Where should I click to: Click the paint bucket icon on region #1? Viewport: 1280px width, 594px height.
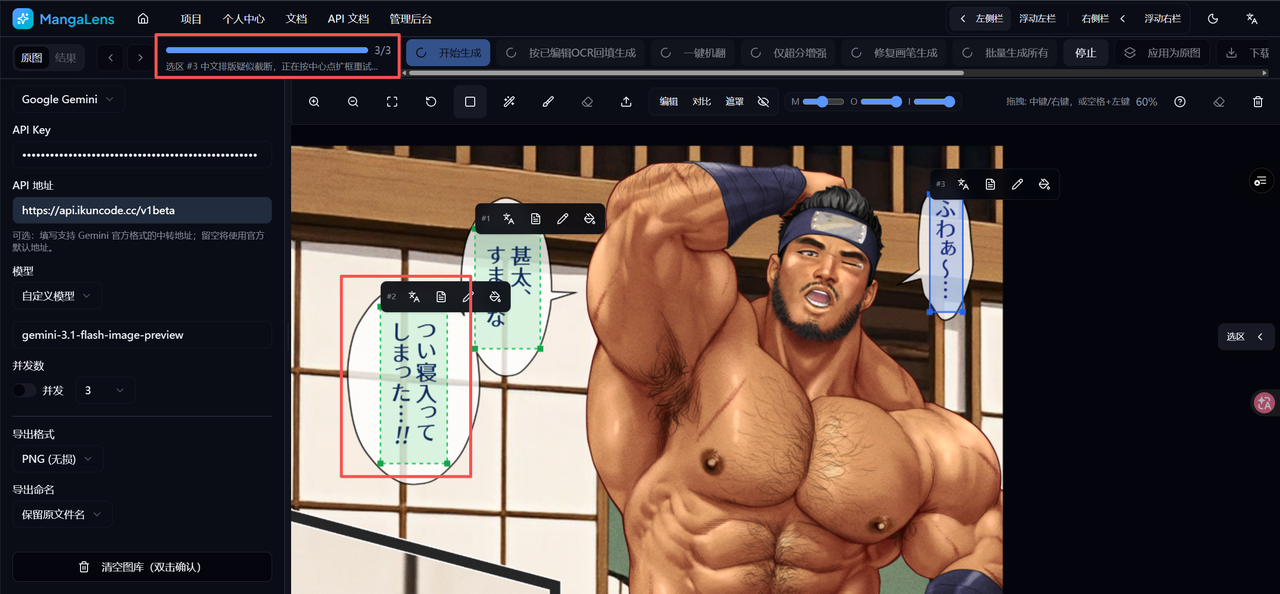click(590, 218)
